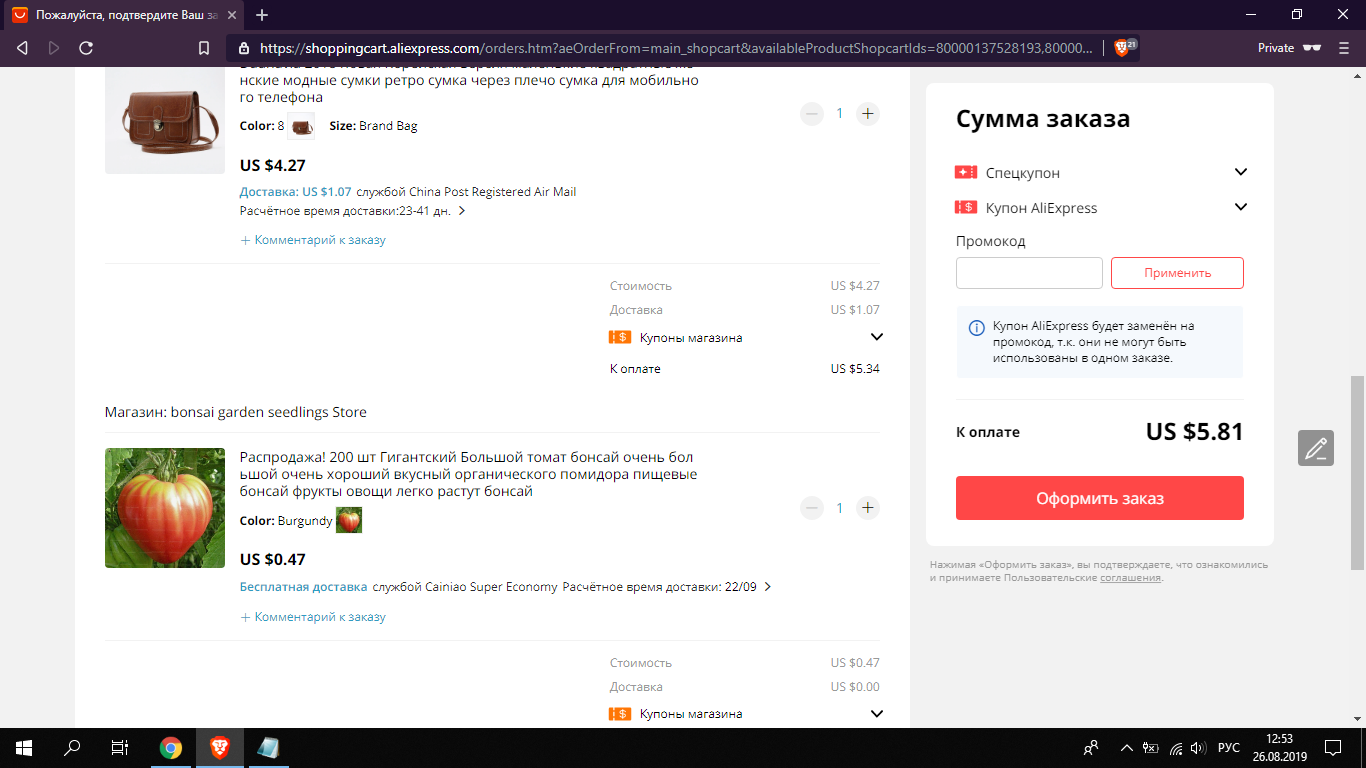Select the Burgundy color swatch

coord(349,520)
